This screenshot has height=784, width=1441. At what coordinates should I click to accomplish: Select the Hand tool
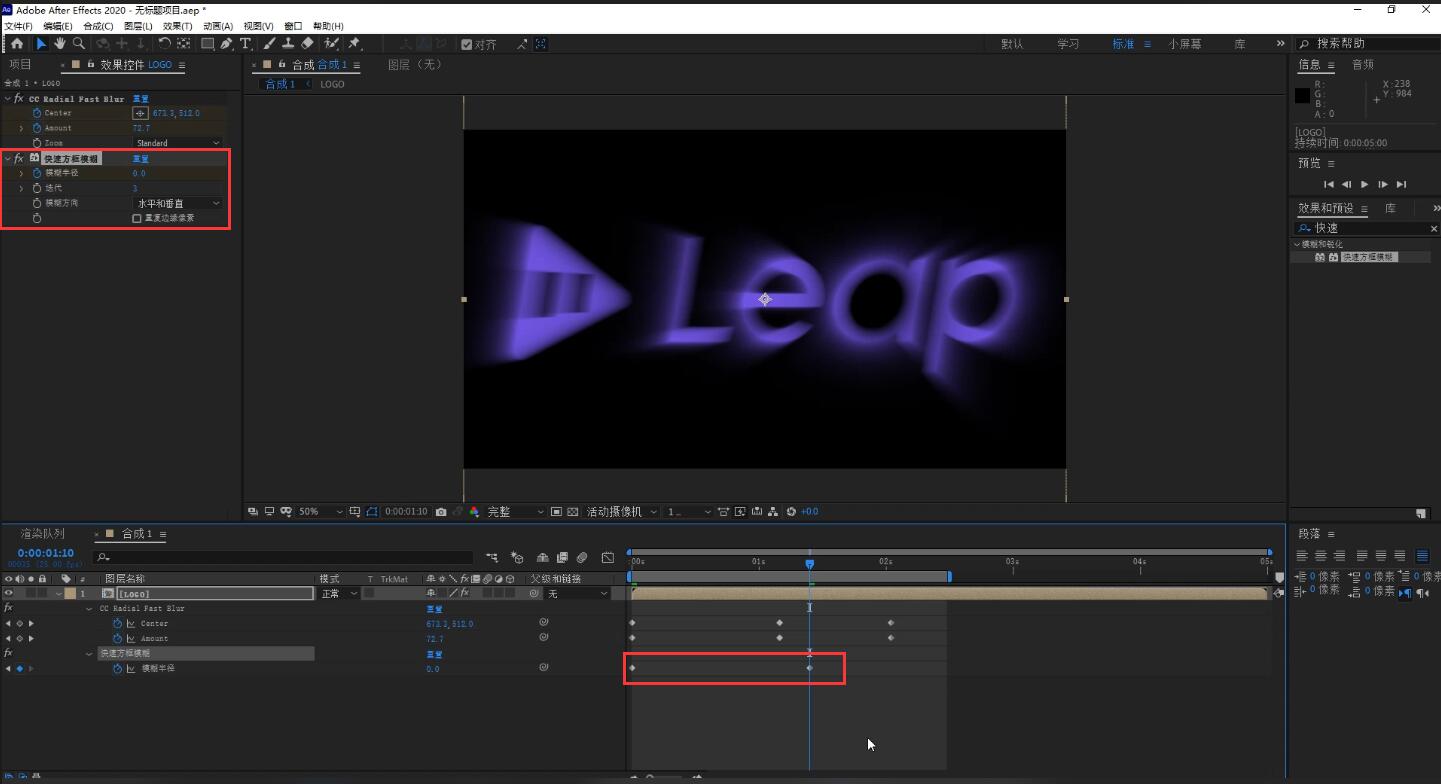[60, 44]
